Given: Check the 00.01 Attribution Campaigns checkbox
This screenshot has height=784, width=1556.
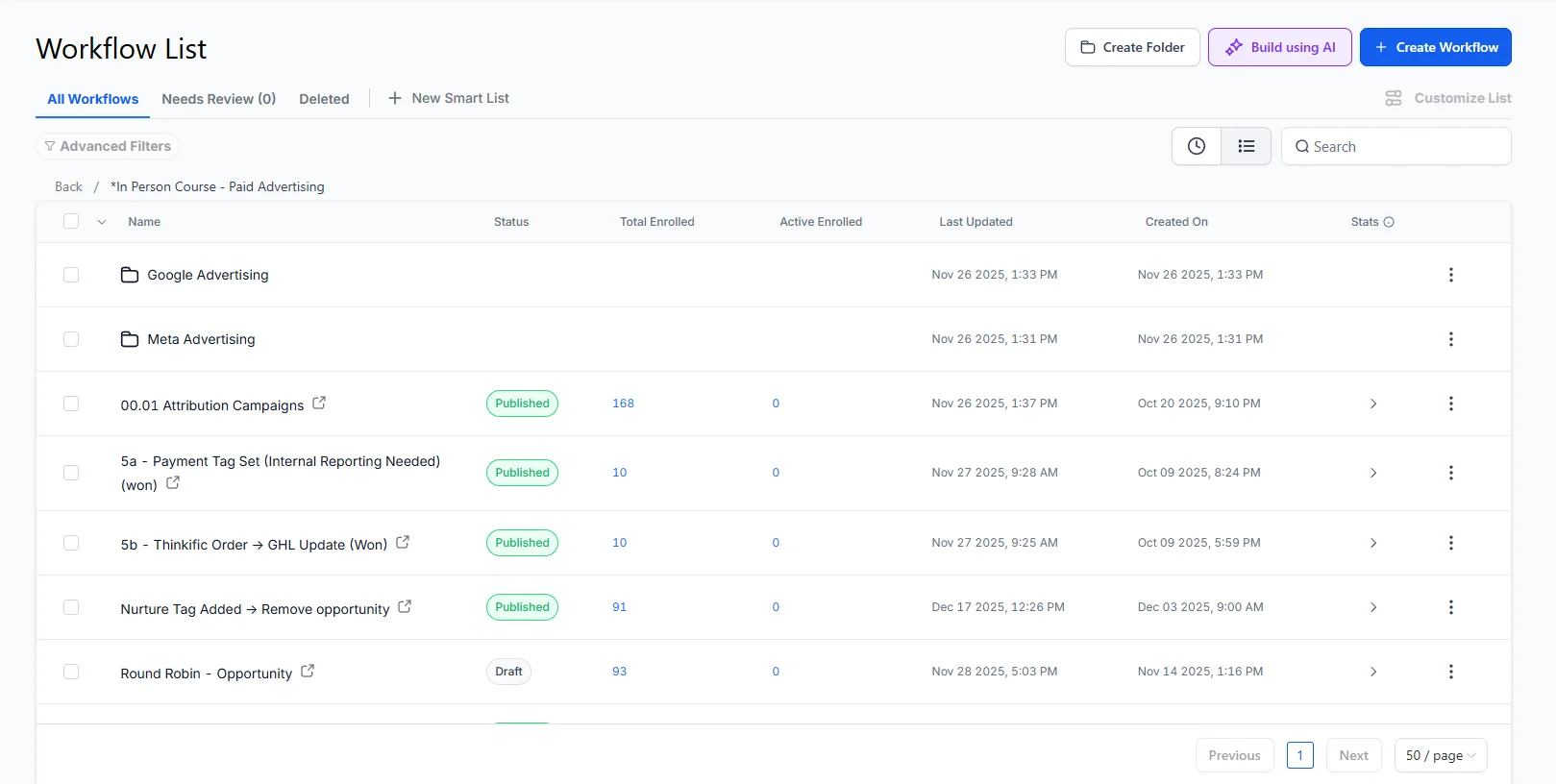Looking at the screenshot, I should tap(71, 404).
